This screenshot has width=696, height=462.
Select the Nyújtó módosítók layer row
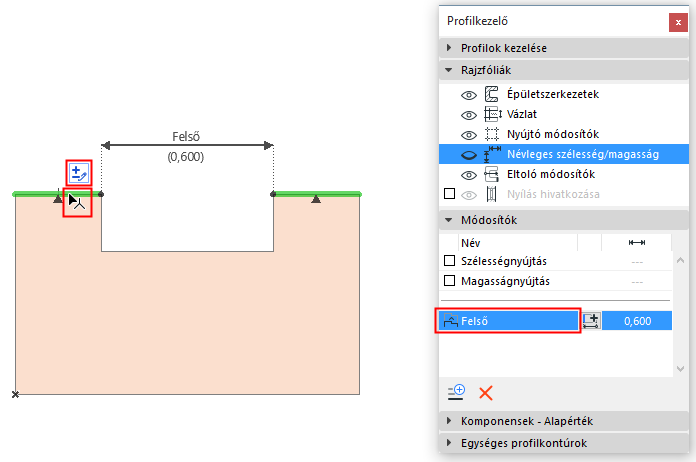564,134
